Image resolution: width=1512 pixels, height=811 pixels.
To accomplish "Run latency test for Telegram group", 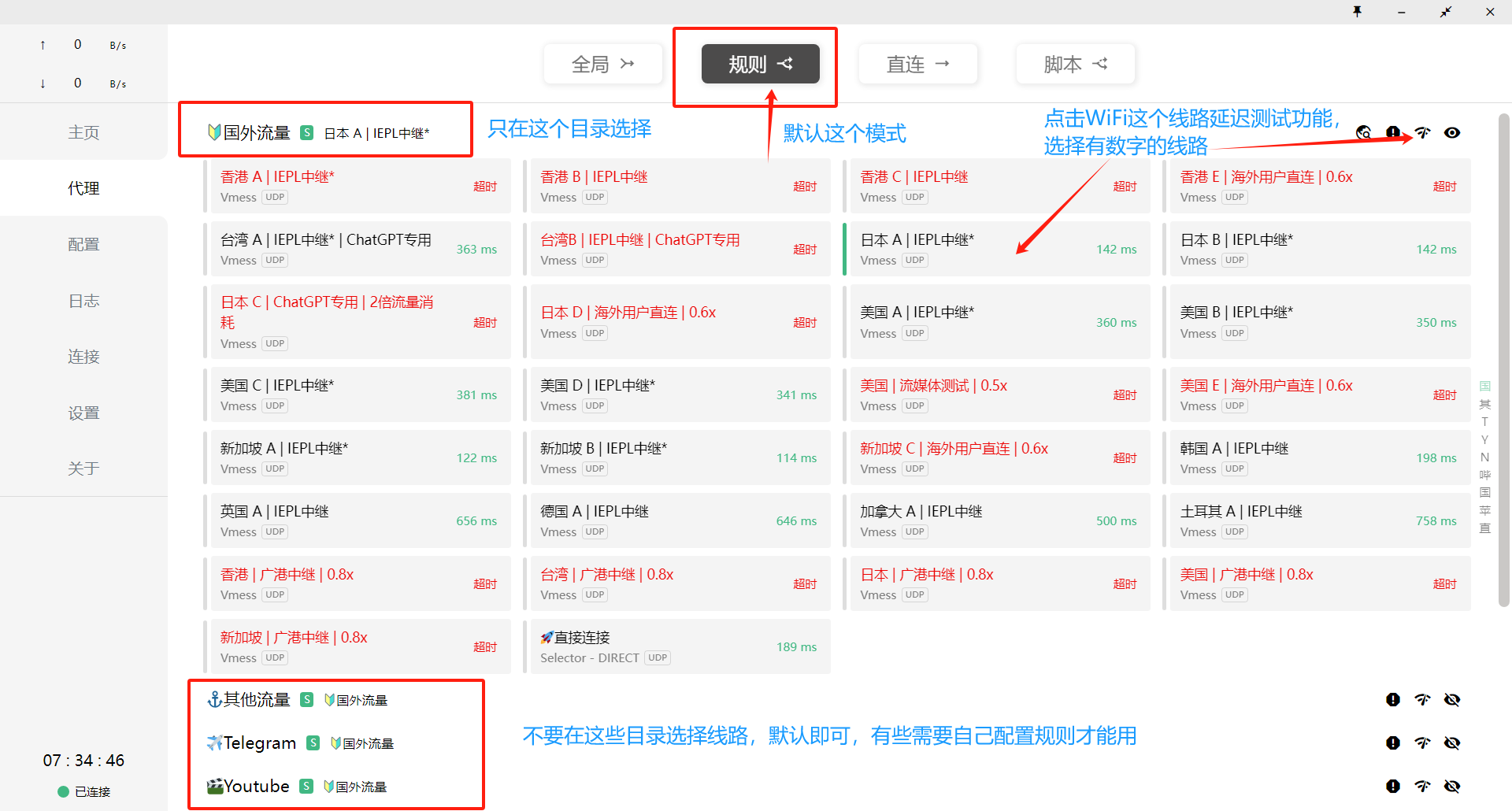I will tap(1422, 742).
